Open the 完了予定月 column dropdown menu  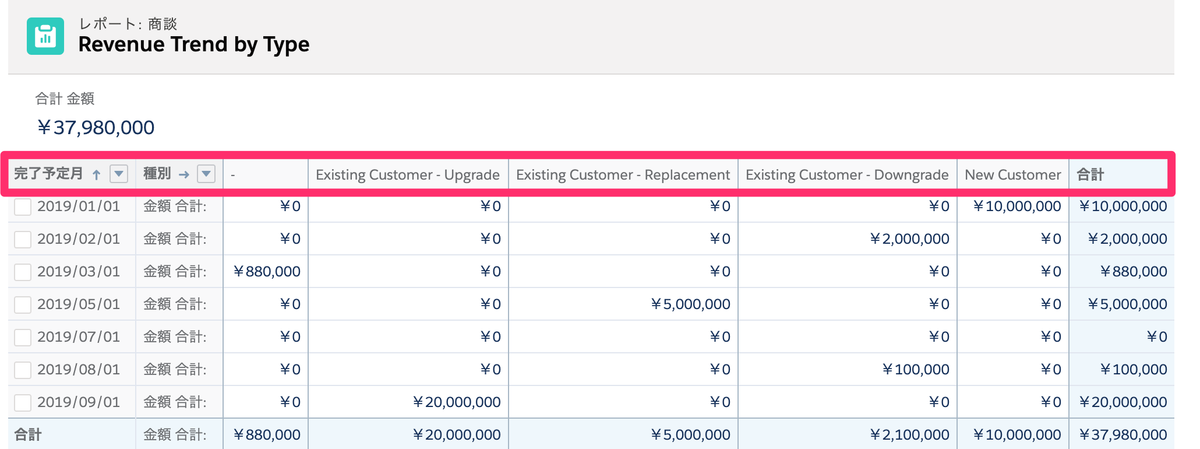point(119,174)
